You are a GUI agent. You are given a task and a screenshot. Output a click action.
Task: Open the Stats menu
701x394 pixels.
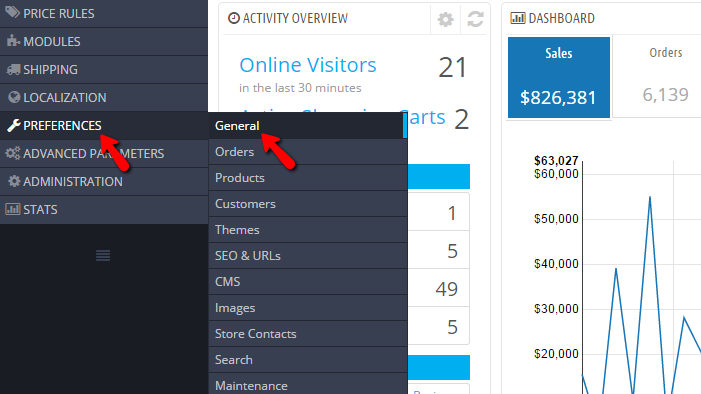point(104,209)
